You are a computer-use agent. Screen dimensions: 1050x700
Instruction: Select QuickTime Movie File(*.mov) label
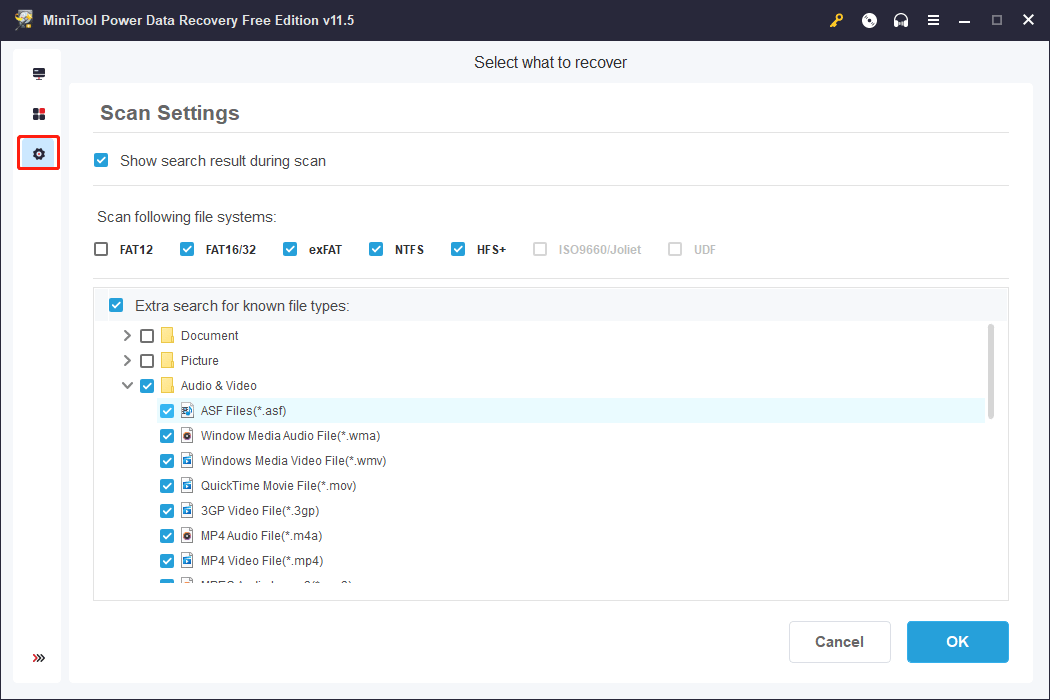click(279, 486)
